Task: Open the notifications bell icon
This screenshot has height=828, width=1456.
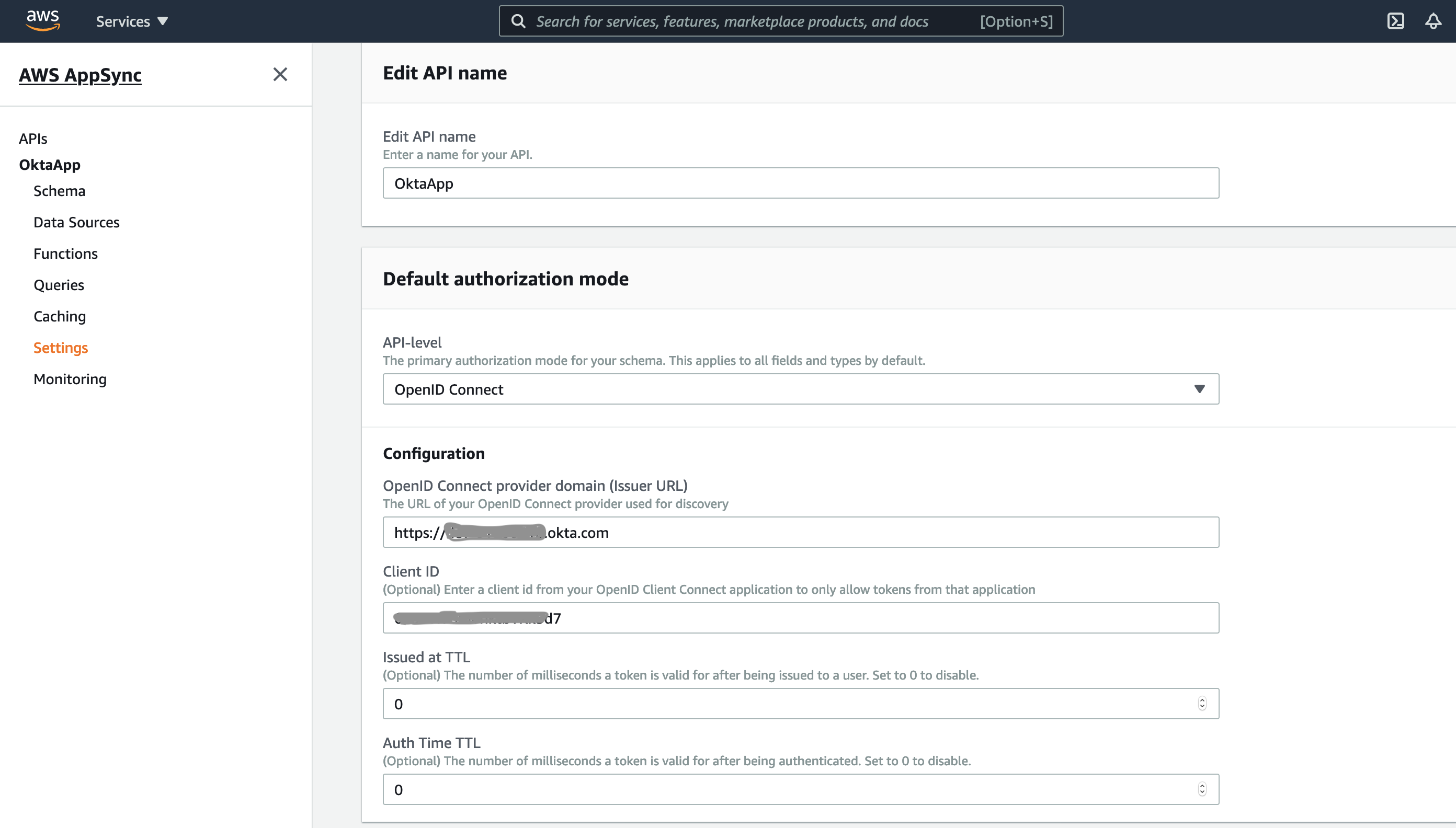Action: [x=1432, y=21]
